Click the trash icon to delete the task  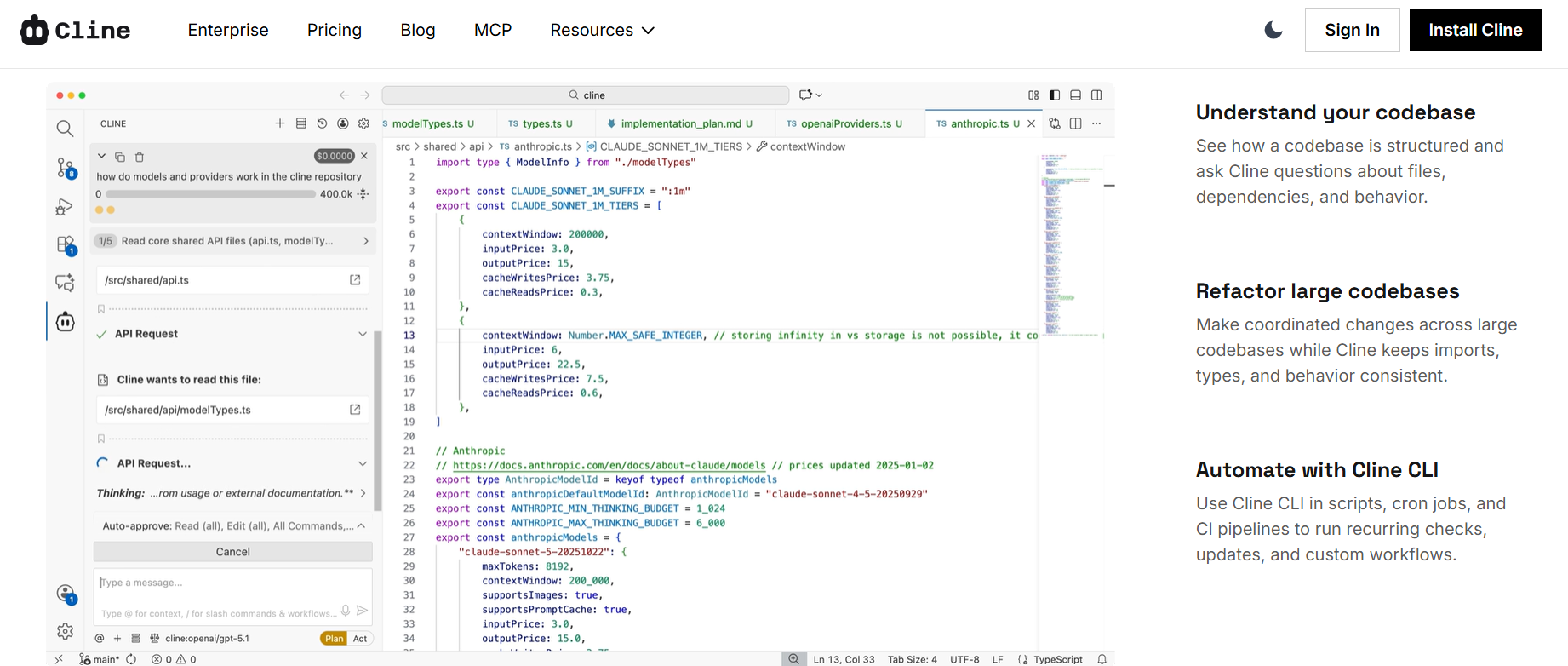click(140, 157)
